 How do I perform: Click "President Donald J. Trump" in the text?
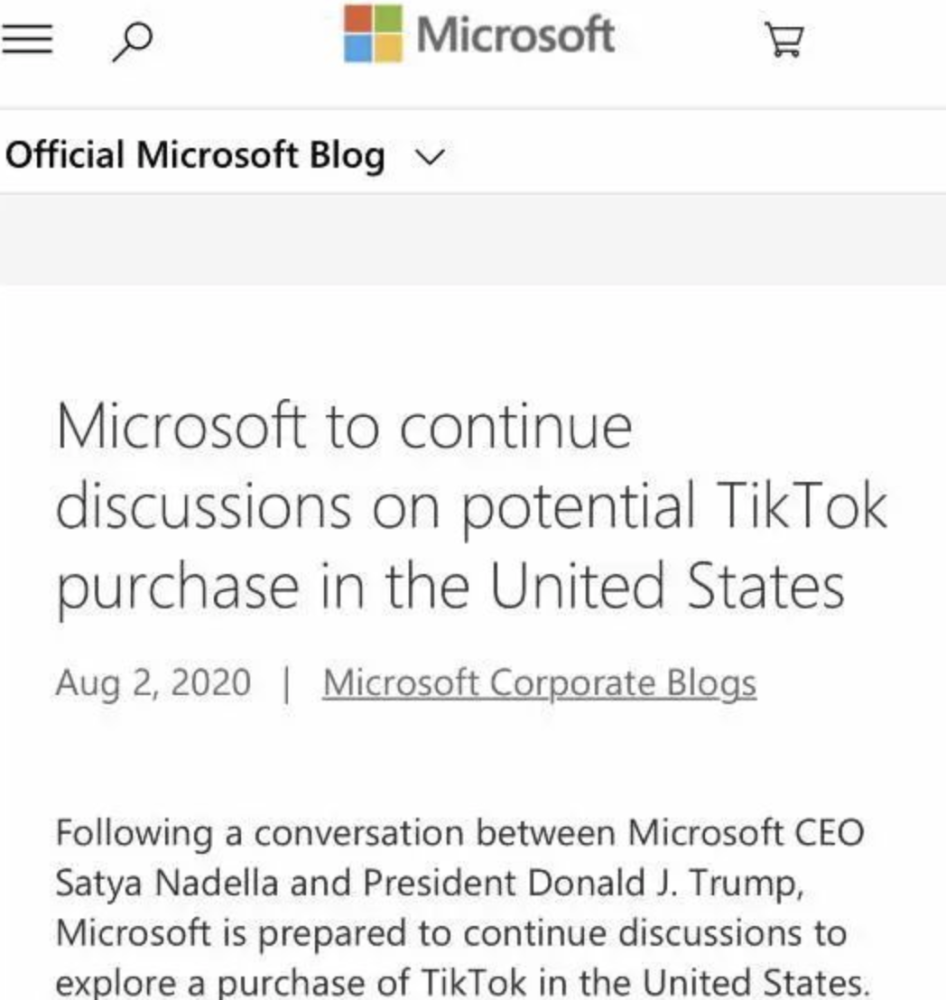click(583, 884)
